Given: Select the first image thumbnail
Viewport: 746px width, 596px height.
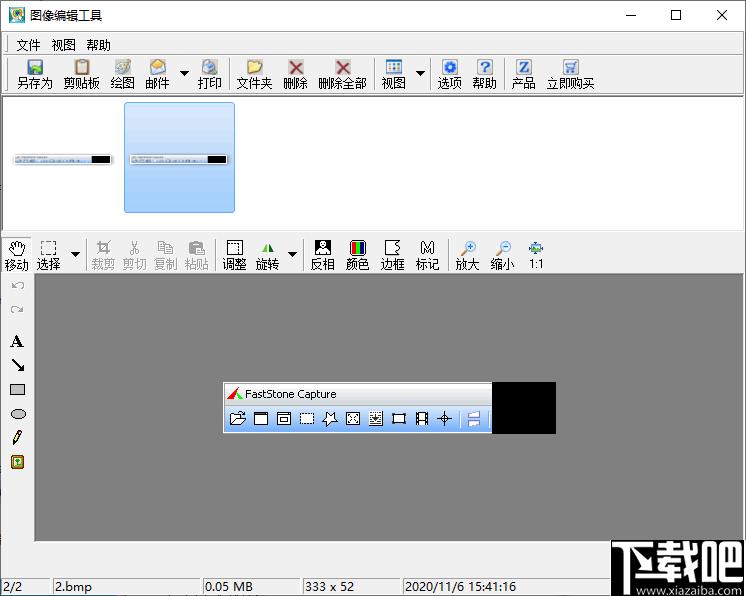Looking at the screenshot, I should pyautogui.click(x=62, y=159).
